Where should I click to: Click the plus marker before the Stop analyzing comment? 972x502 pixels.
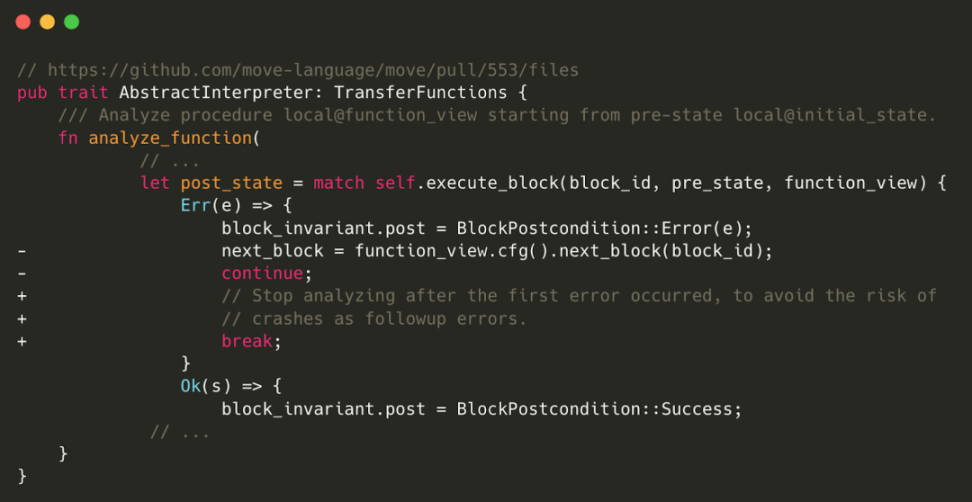[x=21, y=296]
